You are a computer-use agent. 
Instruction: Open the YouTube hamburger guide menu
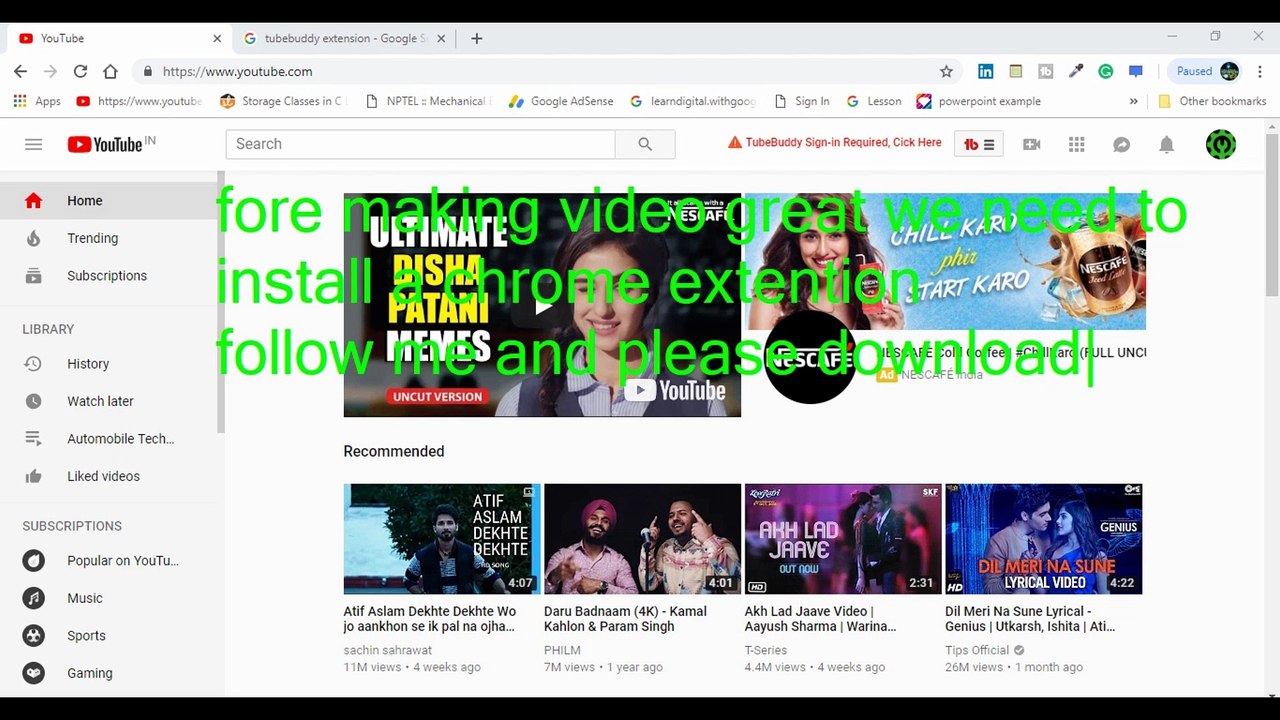[33, 144]
